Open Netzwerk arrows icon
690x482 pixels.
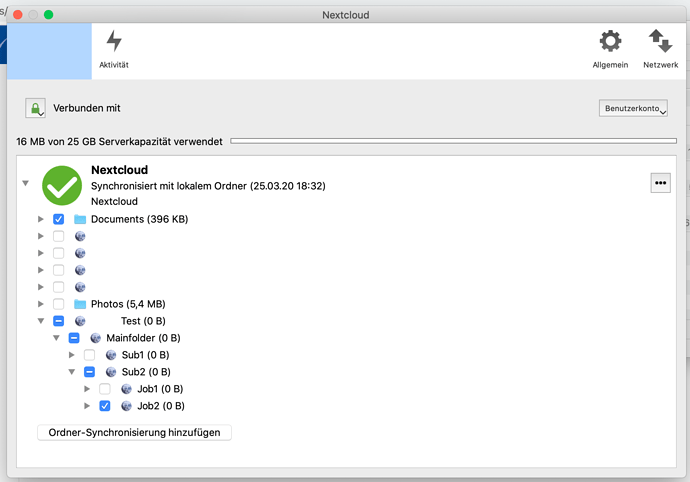coord(660,41)
